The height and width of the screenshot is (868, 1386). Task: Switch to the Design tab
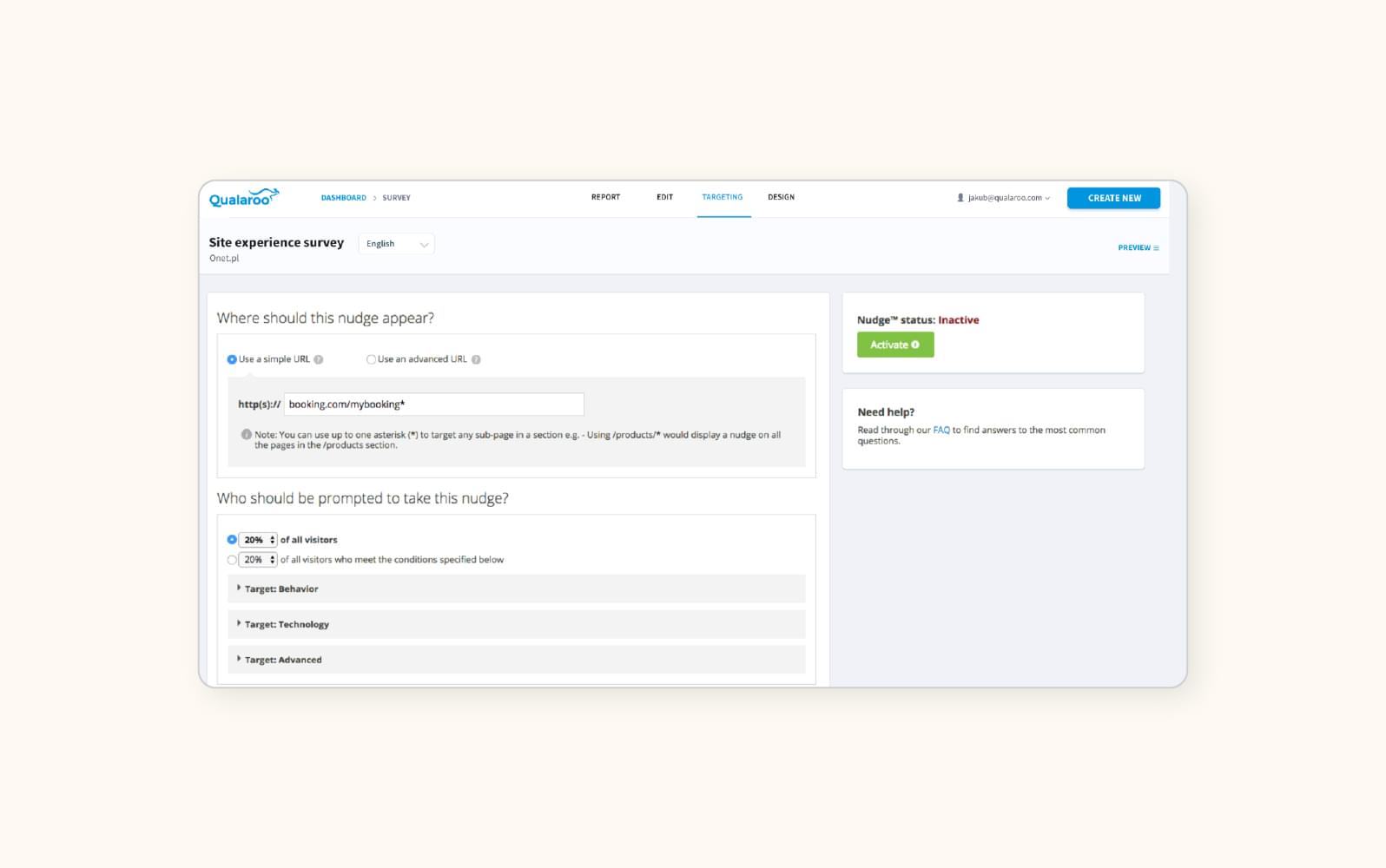tap(781, 197)
